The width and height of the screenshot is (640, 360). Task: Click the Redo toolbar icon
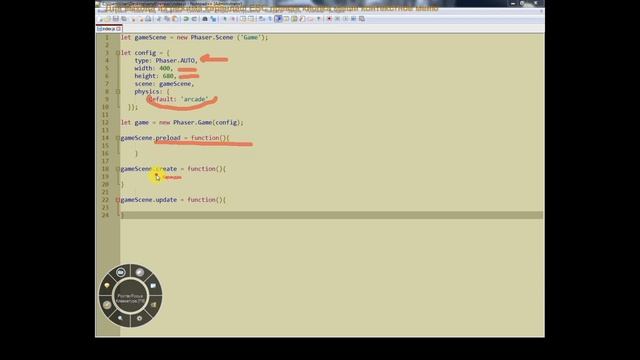click(x=194, y=19)
